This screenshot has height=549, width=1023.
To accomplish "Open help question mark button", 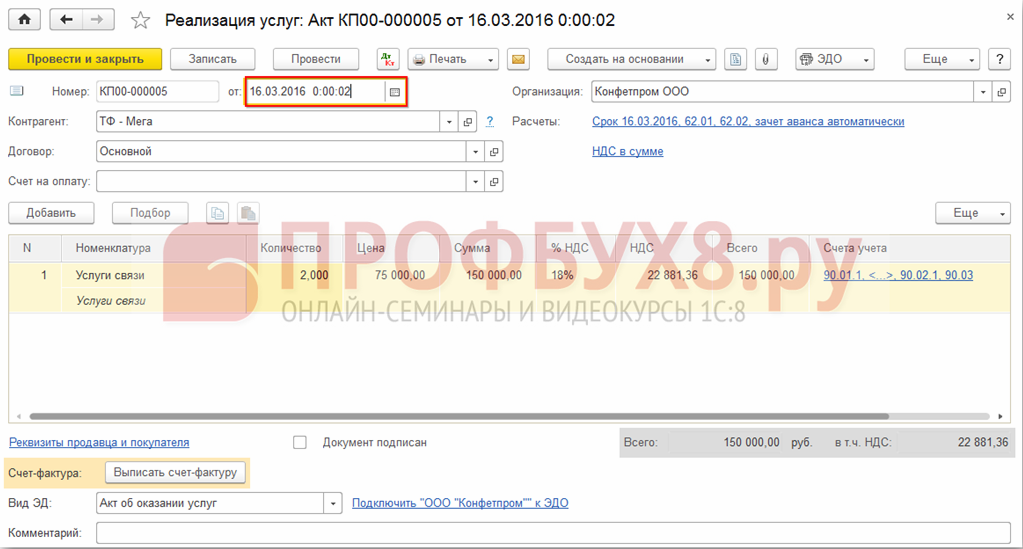I will pos(1000,59).
